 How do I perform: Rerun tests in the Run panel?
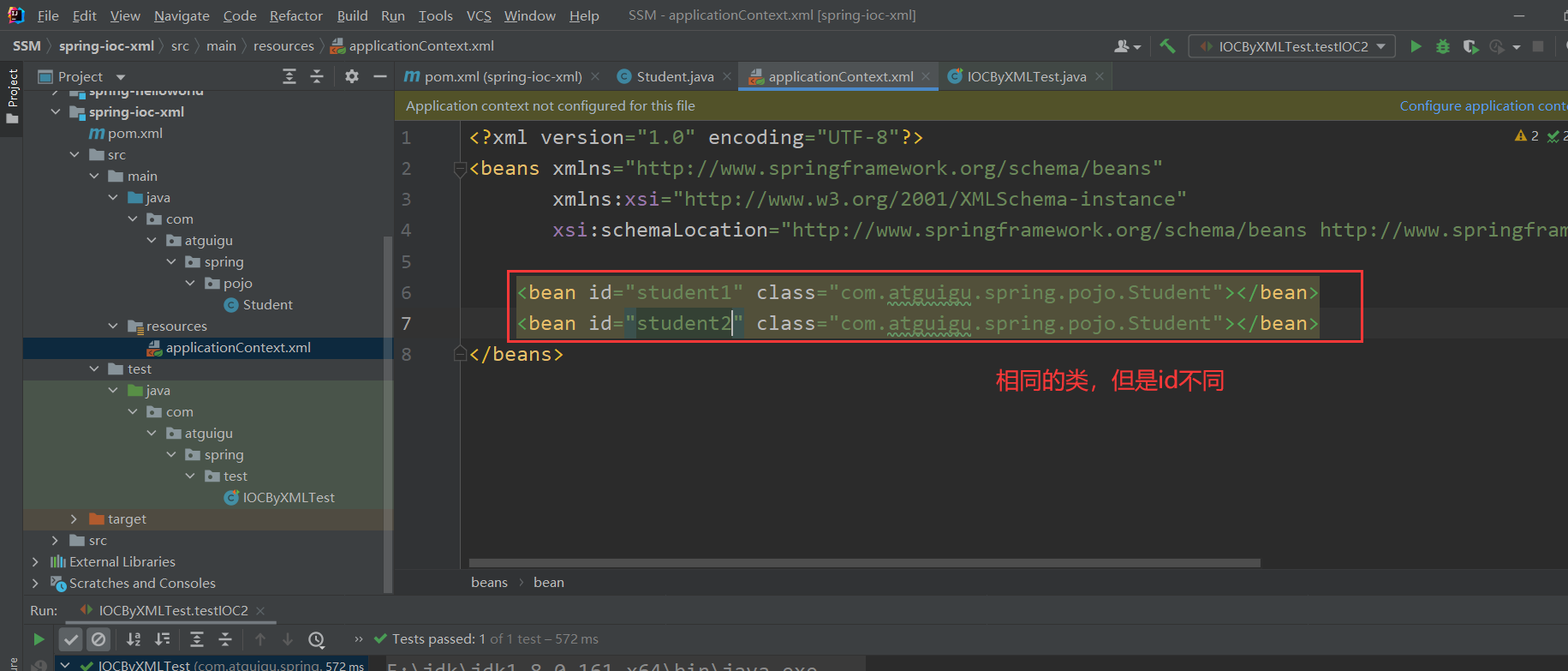pyautogui.click(x=39, y=639)
